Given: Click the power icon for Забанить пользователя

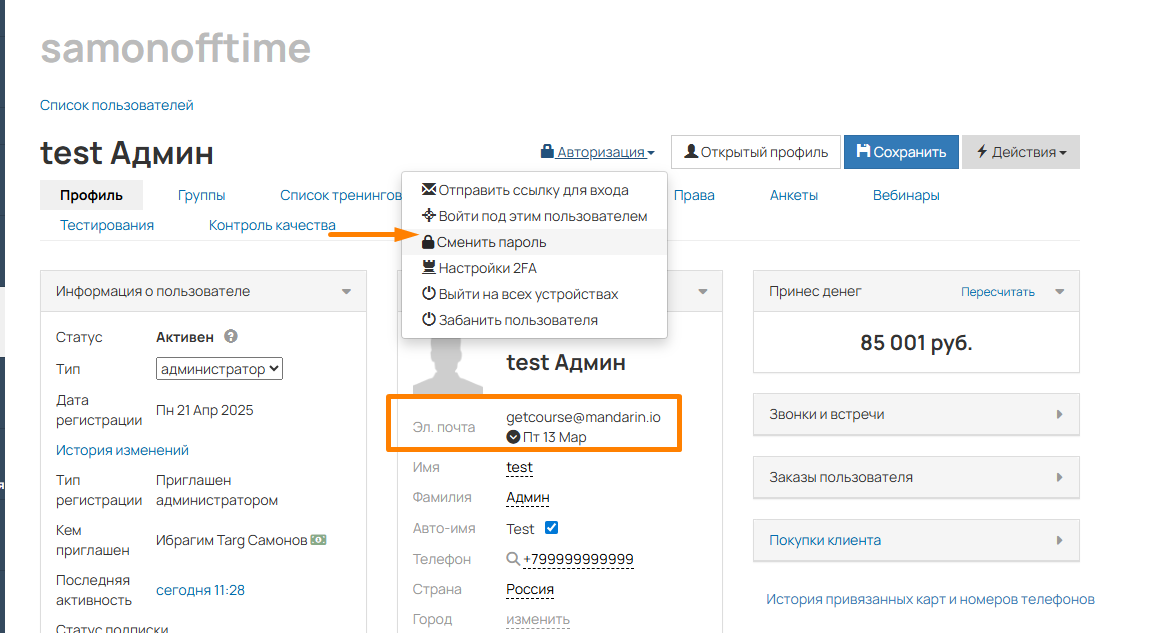Looking at the screenshot, I should [429, 320].
